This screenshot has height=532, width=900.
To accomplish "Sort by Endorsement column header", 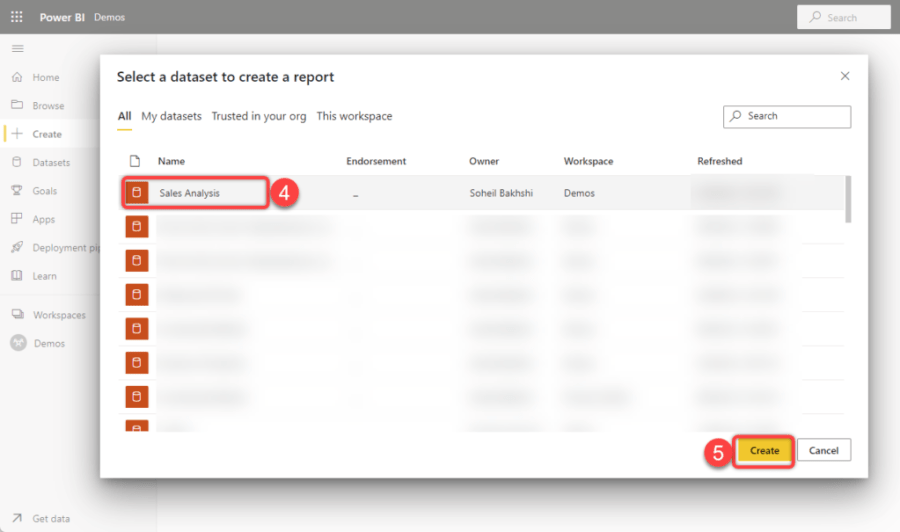I will [x=376, y=161].
